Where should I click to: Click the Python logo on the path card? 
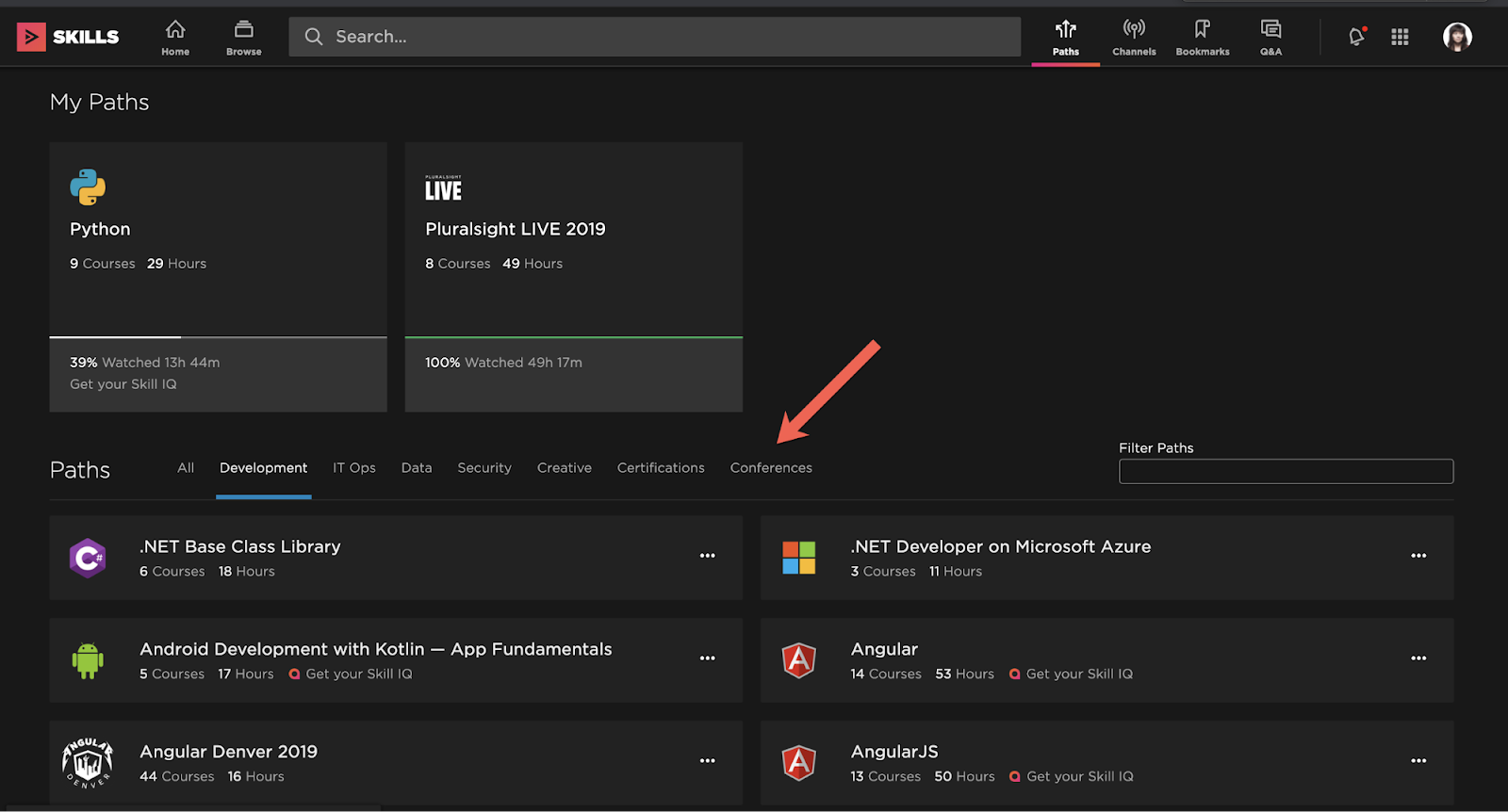88,187
